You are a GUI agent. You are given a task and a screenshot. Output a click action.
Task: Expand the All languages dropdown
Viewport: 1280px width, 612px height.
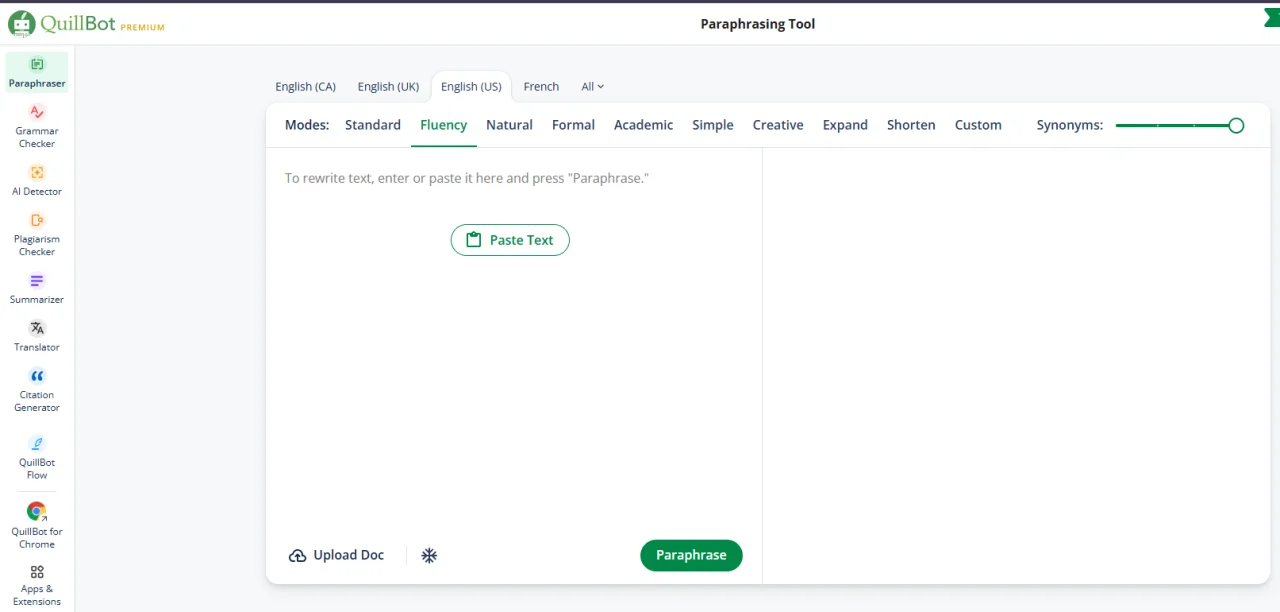(593, 87)
